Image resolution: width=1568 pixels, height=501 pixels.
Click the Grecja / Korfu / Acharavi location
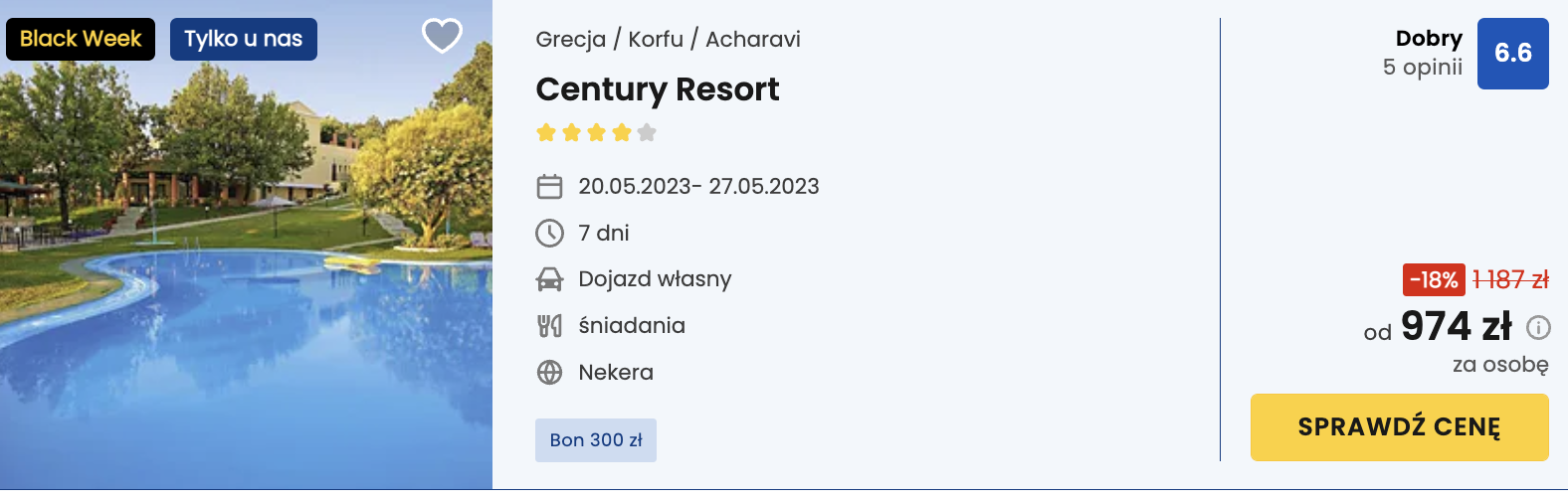[x=668, y=40]
